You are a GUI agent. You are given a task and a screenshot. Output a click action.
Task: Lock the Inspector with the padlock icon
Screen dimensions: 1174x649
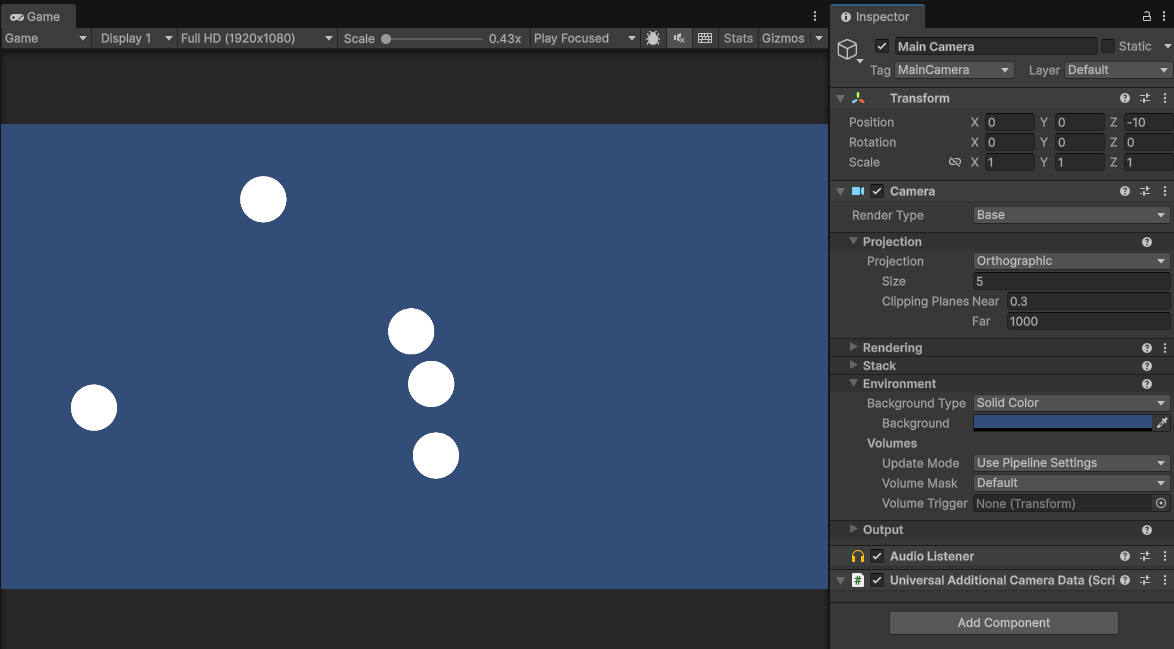click(1146, 16)
